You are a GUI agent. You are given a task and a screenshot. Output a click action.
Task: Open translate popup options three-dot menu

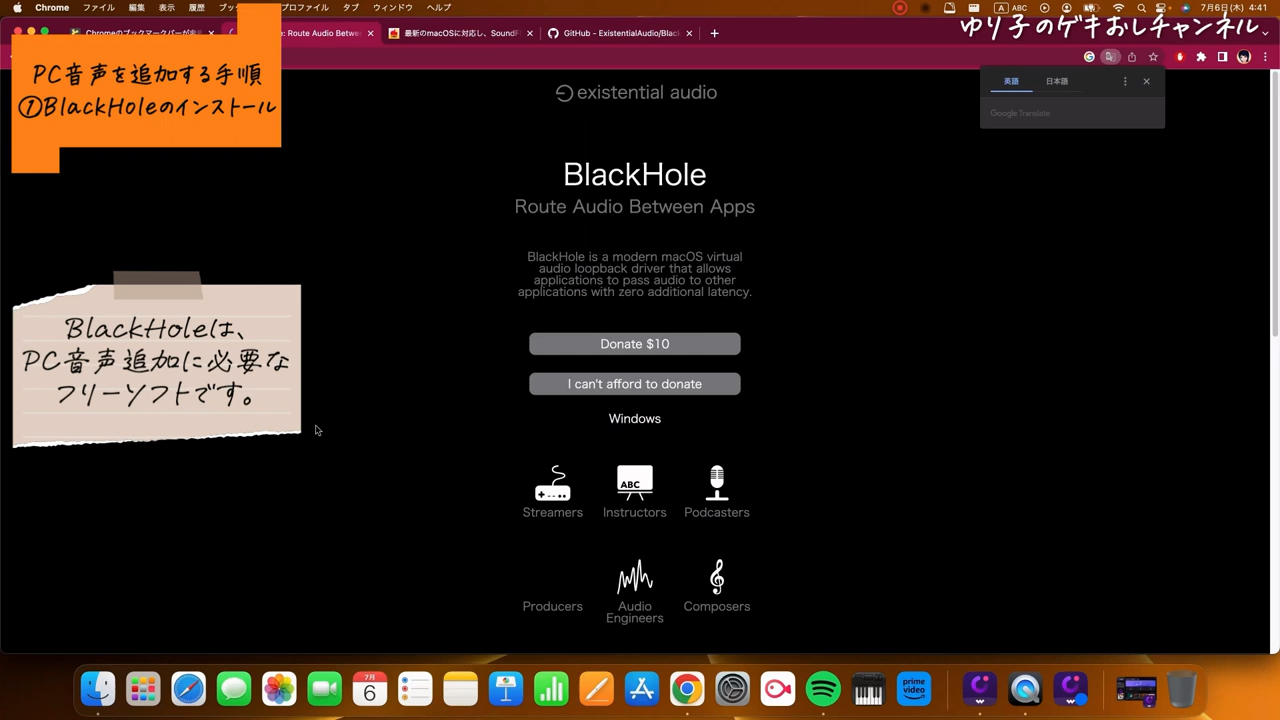pyautogui.click(x=1125, y=81)
